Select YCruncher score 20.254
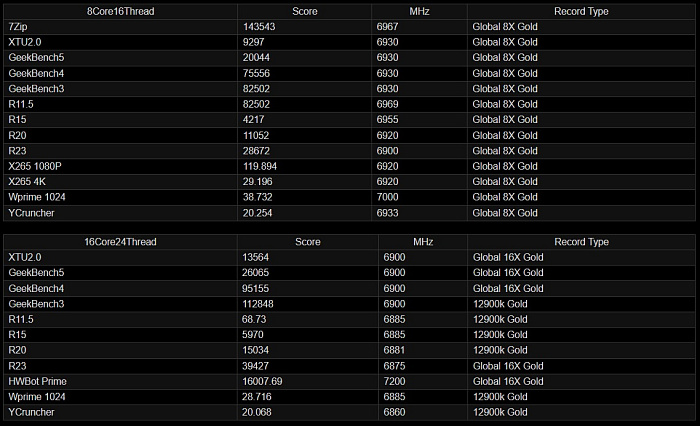Screen dimensions: 700x426 [258, 213]
